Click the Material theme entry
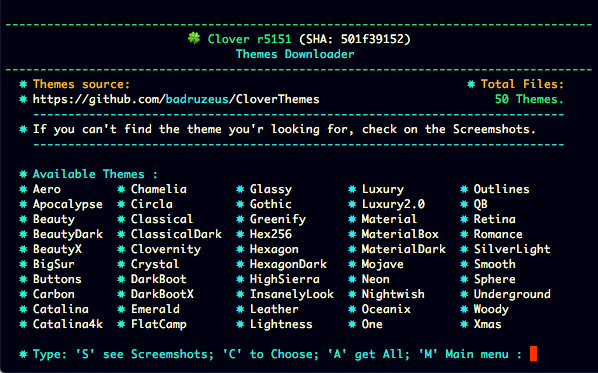Viewport: 598px width, 373px height. (390, 219)
